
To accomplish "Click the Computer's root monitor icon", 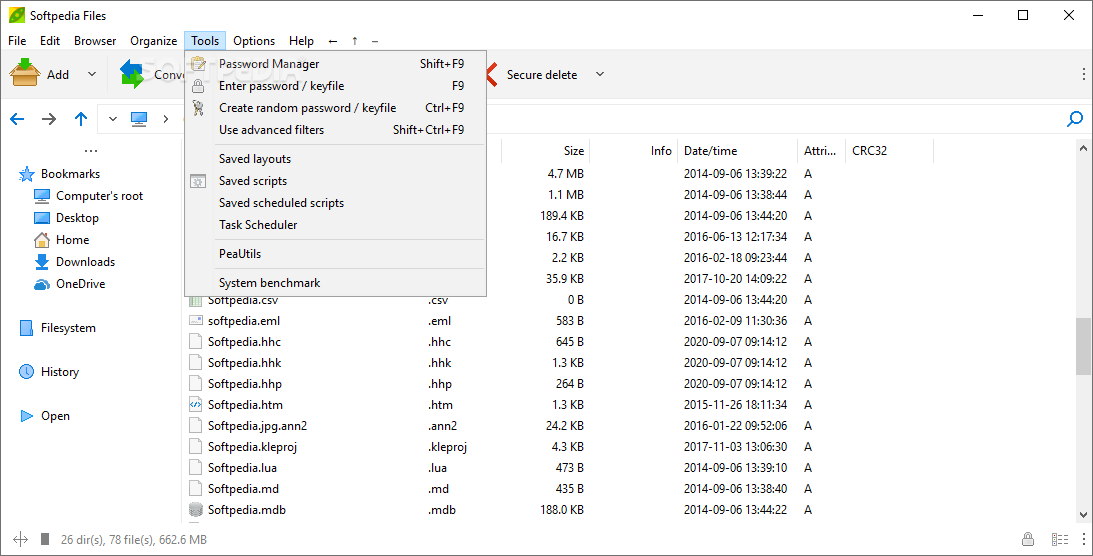I will click(42, 196).
